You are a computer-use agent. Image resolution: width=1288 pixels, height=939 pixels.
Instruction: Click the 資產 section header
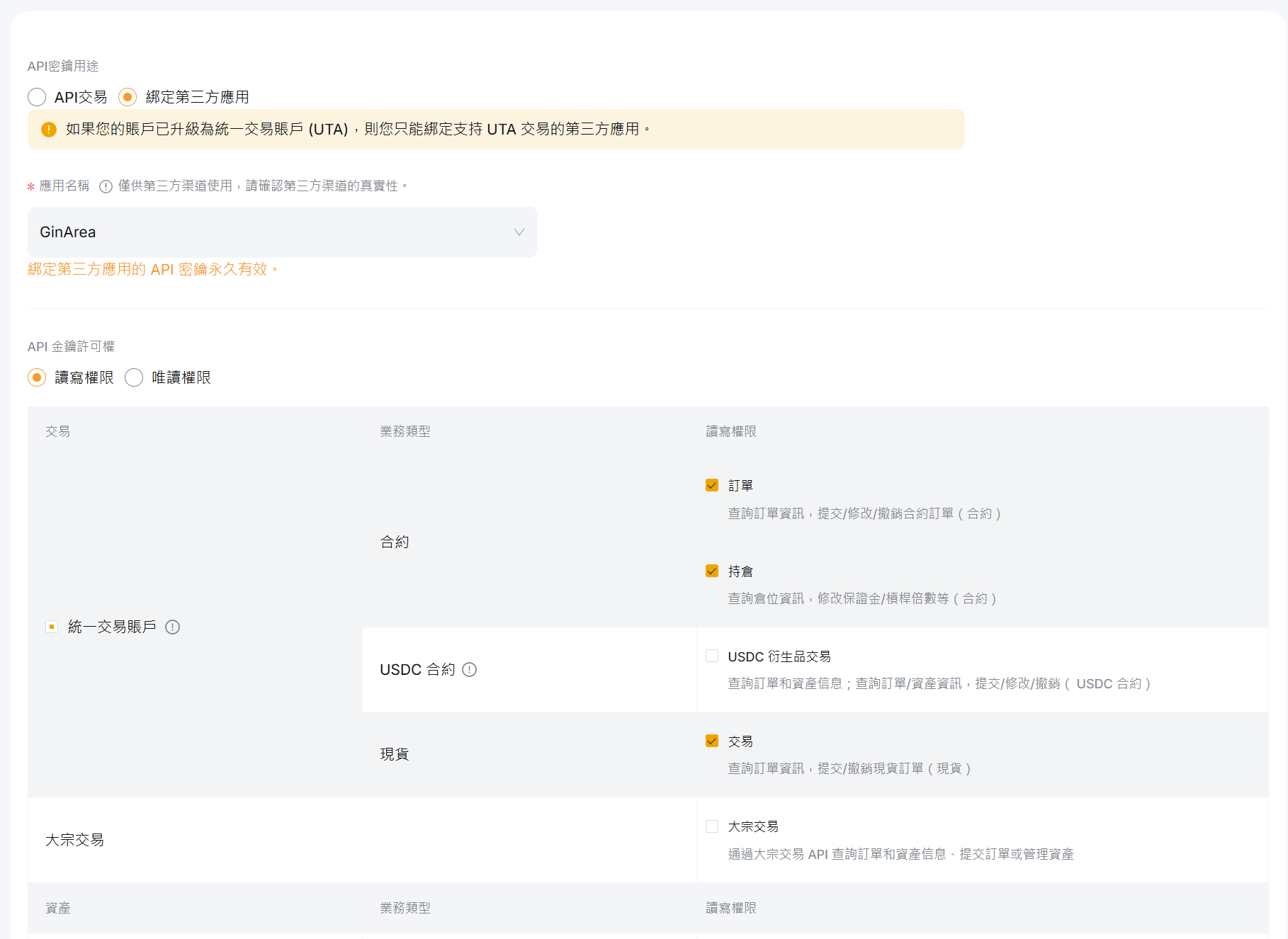point(58,908)
